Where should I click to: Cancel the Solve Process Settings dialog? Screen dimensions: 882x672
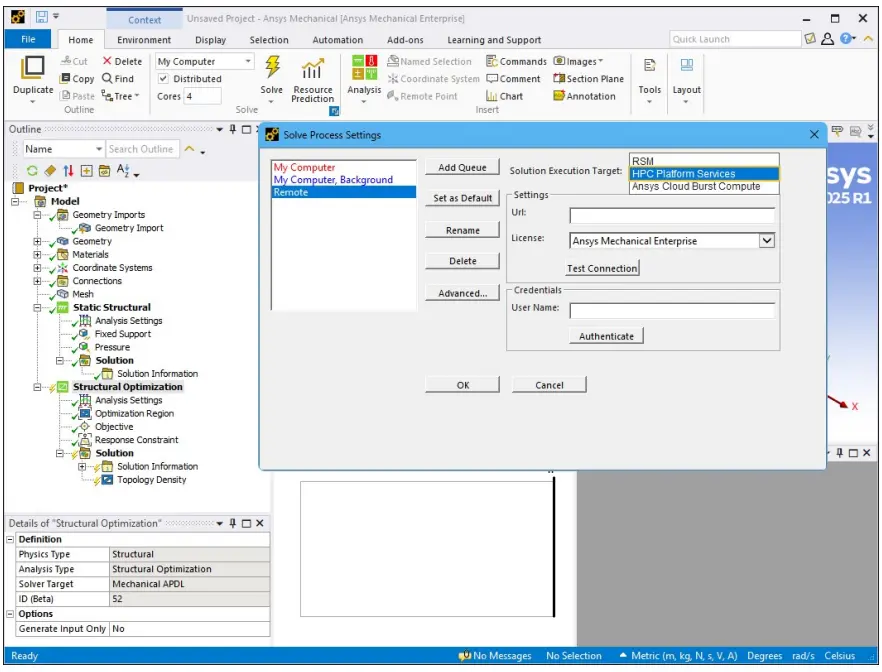click(549, 385)
